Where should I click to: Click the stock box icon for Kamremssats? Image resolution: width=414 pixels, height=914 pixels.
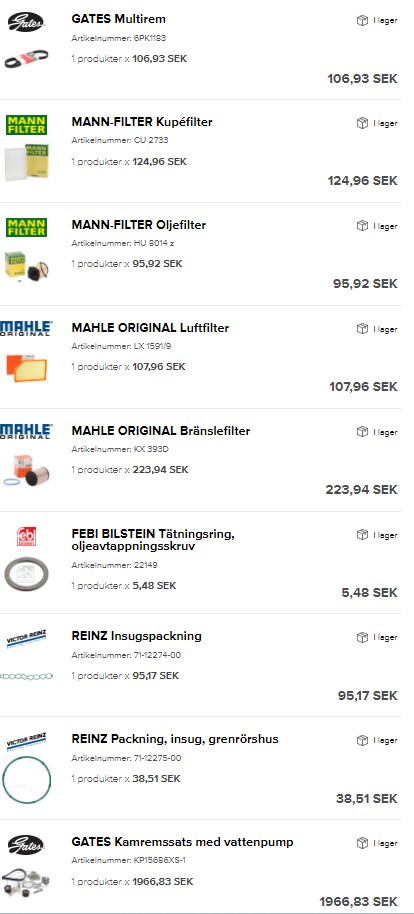[x=362, y=843]
